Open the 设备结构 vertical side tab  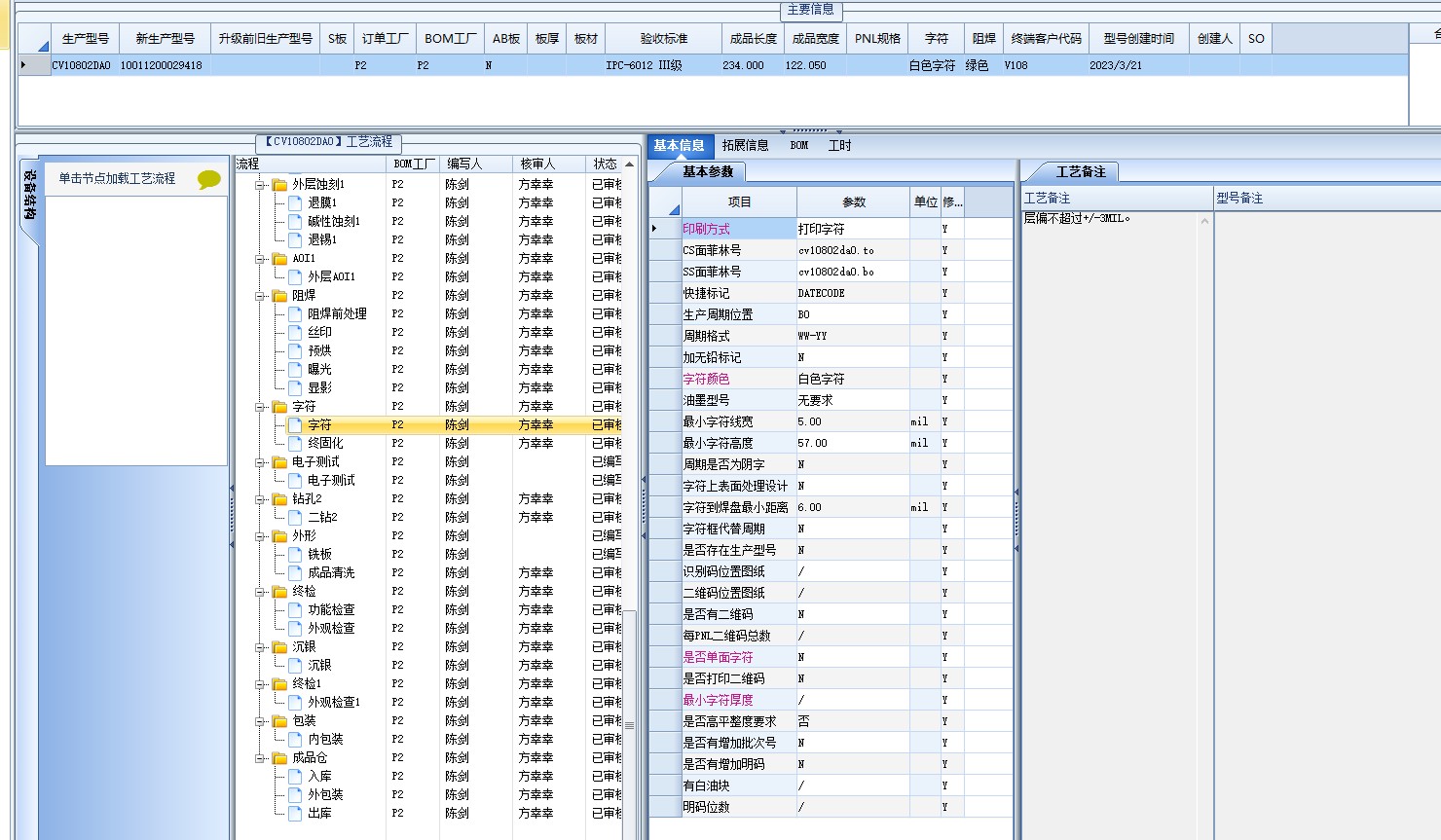pyautogui.click(x=30, y=196)
